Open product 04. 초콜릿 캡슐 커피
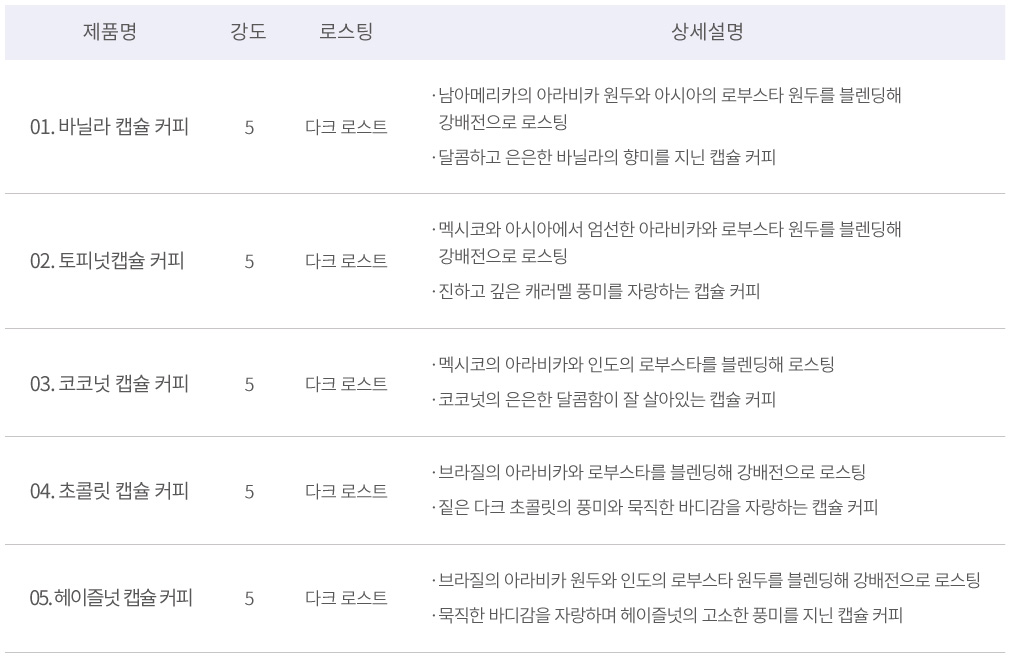This screenshot has height=660, width=1010. (110, 491)
